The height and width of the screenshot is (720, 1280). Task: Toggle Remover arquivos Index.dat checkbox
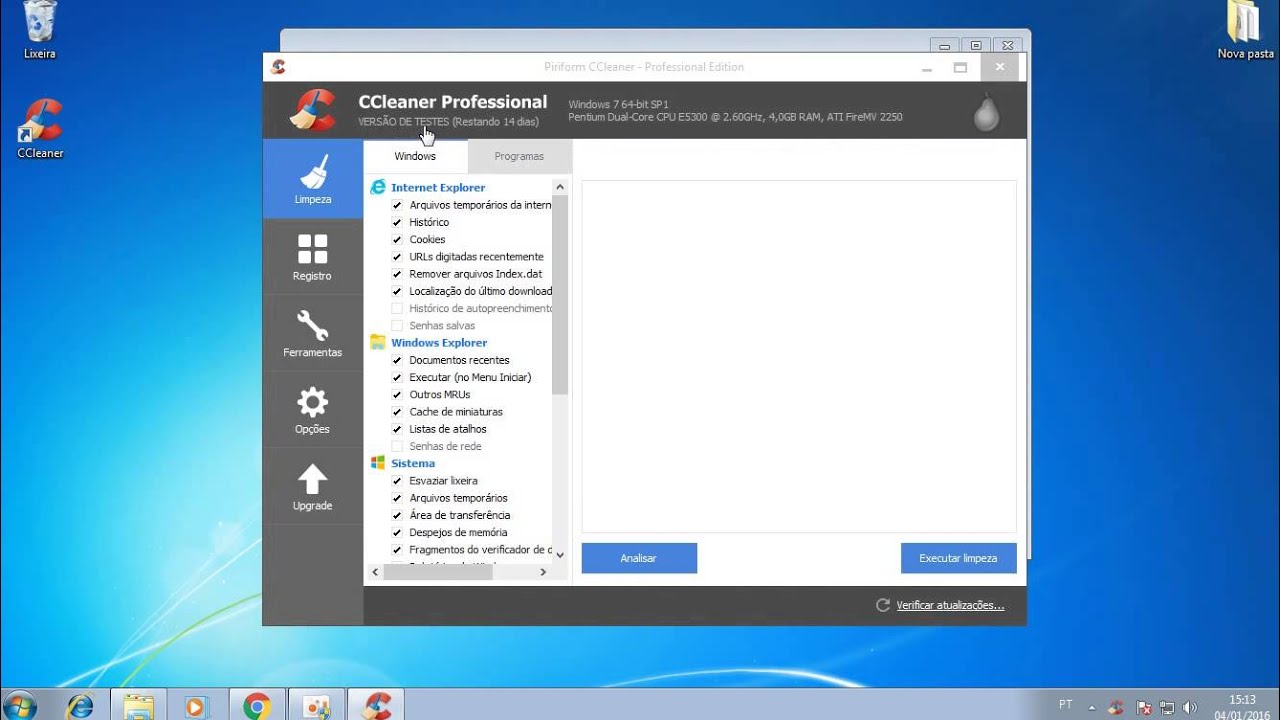tap(397, 274)
